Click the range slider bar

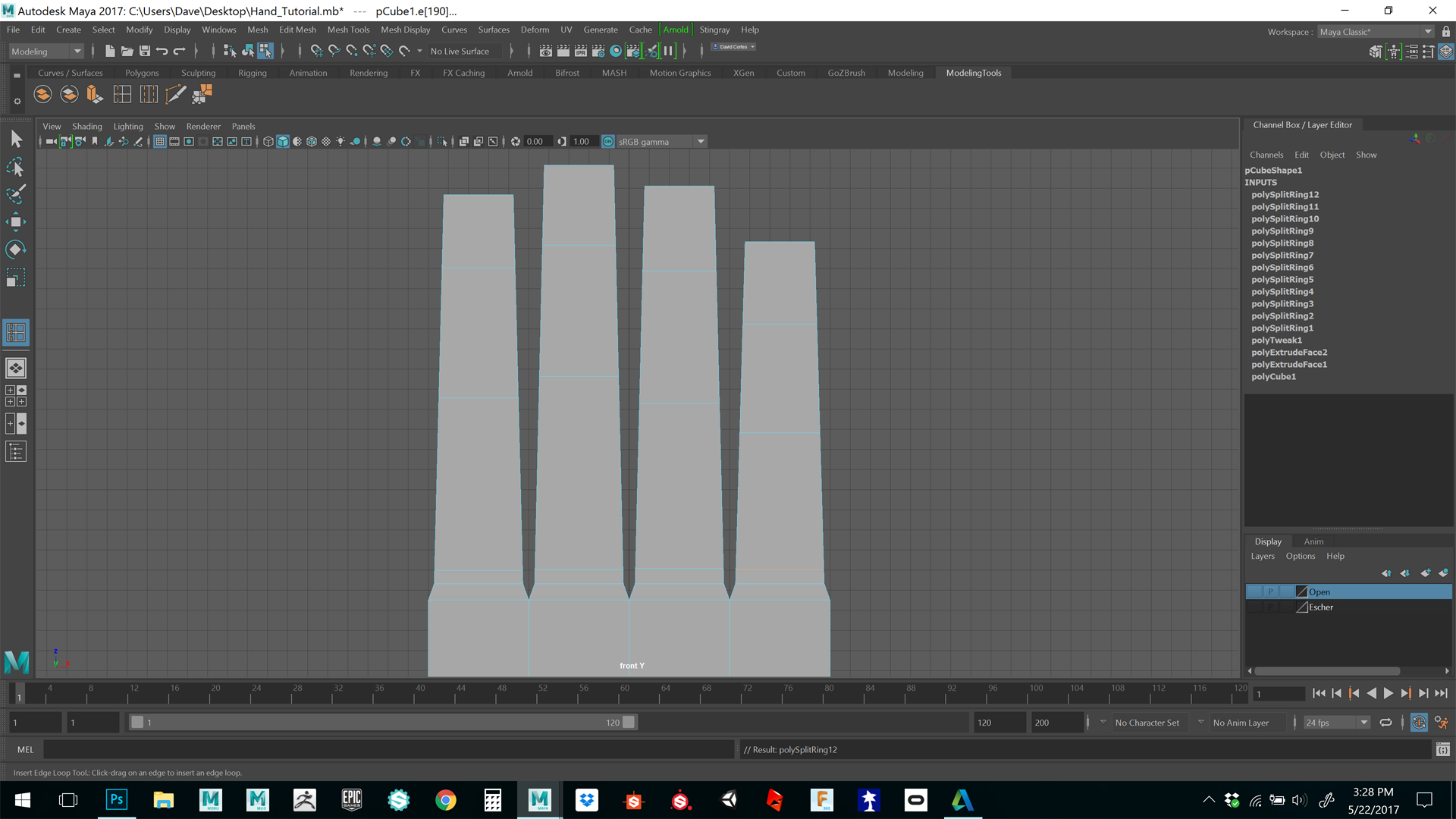click(x=383, y=723)
